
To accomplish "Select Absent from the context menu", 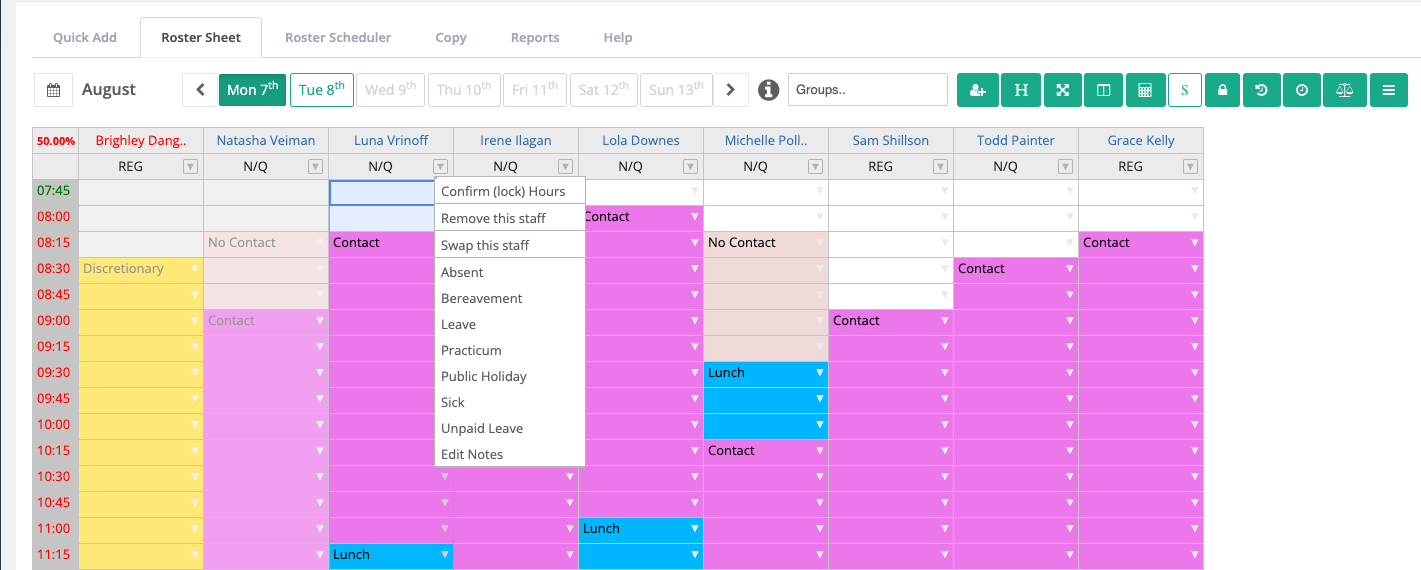I will coord(510,272).
